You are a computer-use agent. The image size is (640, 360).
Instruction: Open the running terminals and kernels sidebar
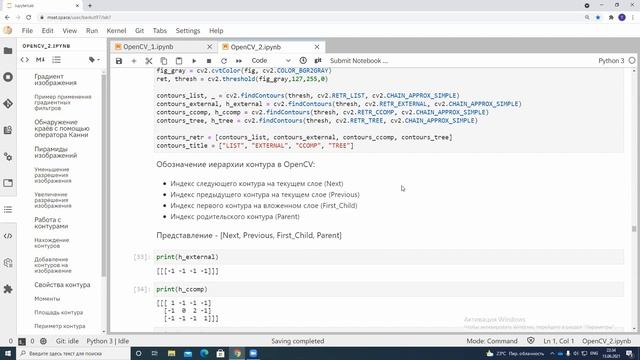8,77
